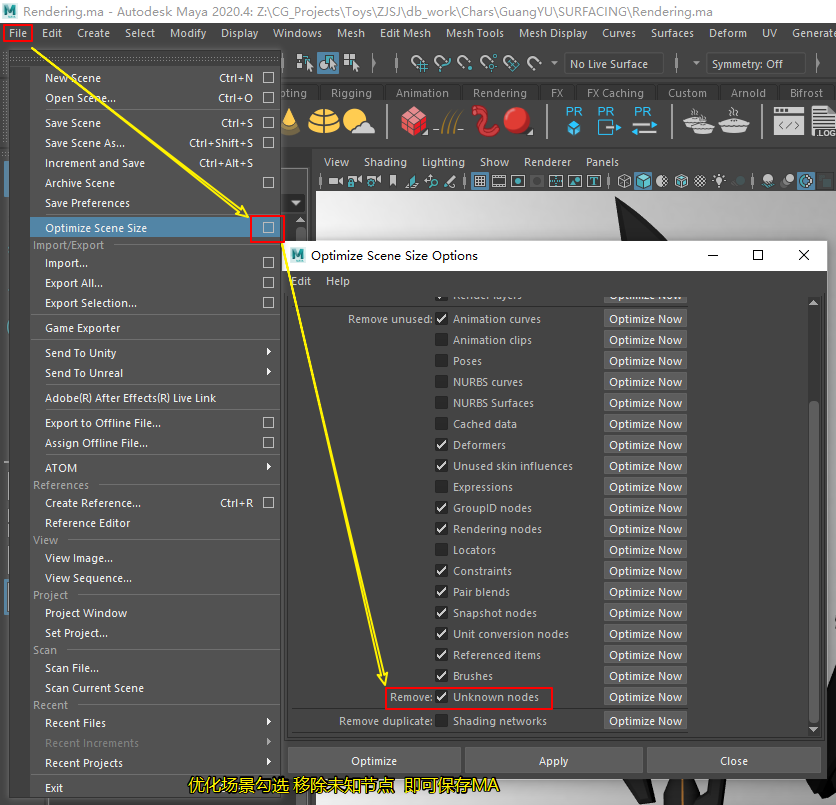Screen dimensions: 836x805
Task: Open the Symmetry: Off dropdown
Action: pos(755,64)
